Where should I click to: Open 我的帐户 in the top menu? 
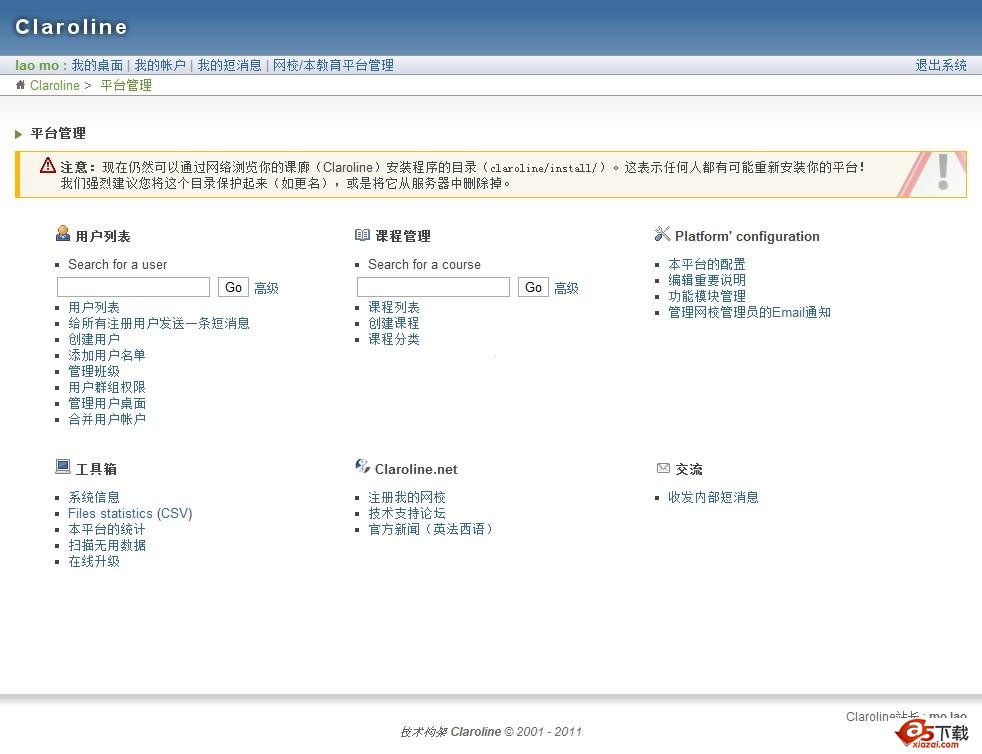(x=160, y=65)
